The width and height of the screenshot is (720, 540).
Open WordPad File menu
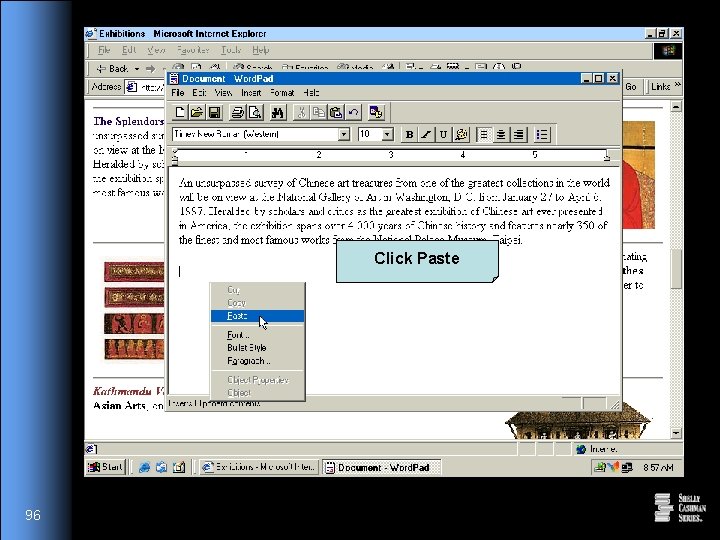click(178, 93)
